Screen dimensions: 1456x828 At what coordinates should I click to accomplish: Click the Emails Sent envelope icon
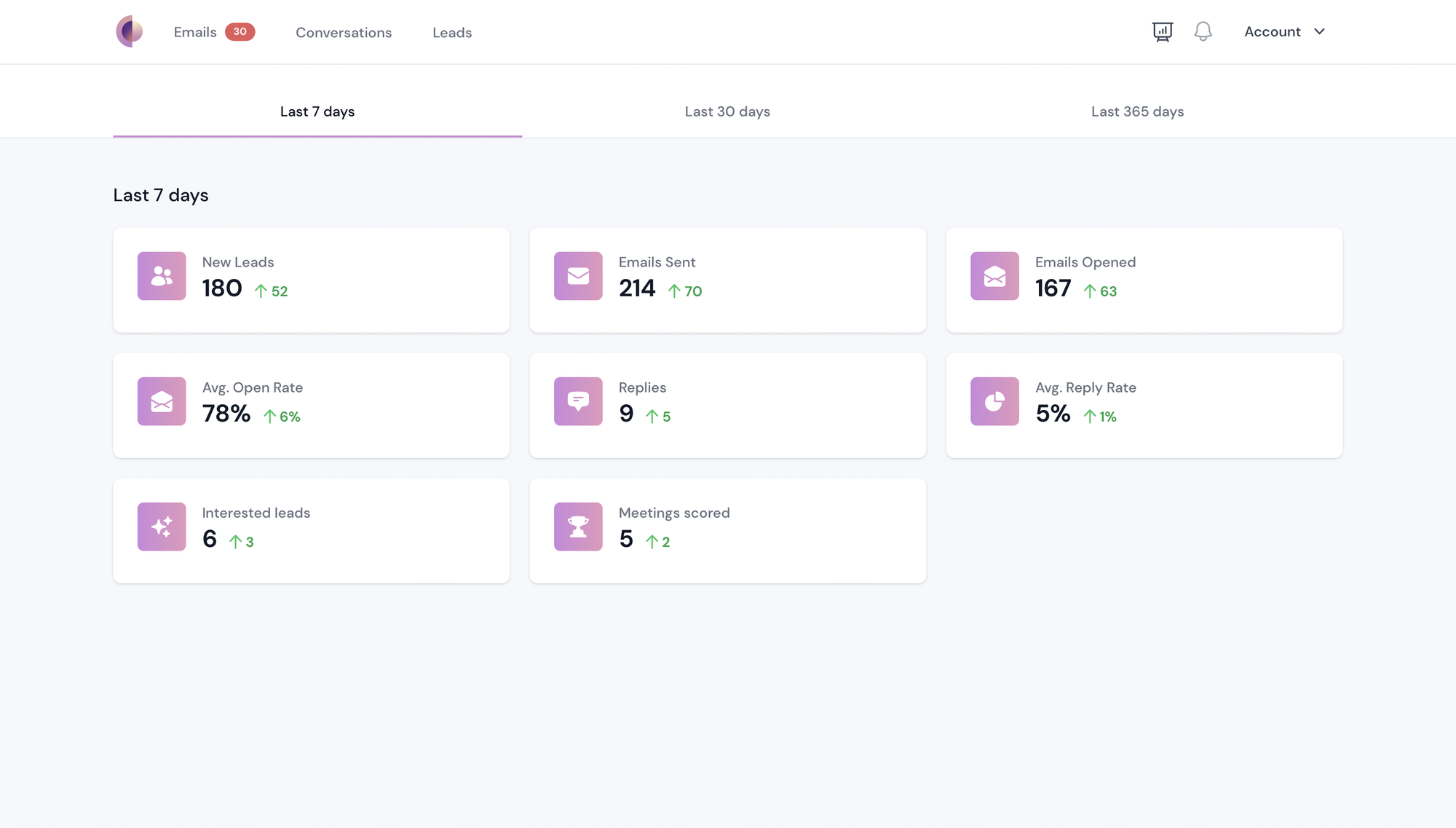pos(578,275)
